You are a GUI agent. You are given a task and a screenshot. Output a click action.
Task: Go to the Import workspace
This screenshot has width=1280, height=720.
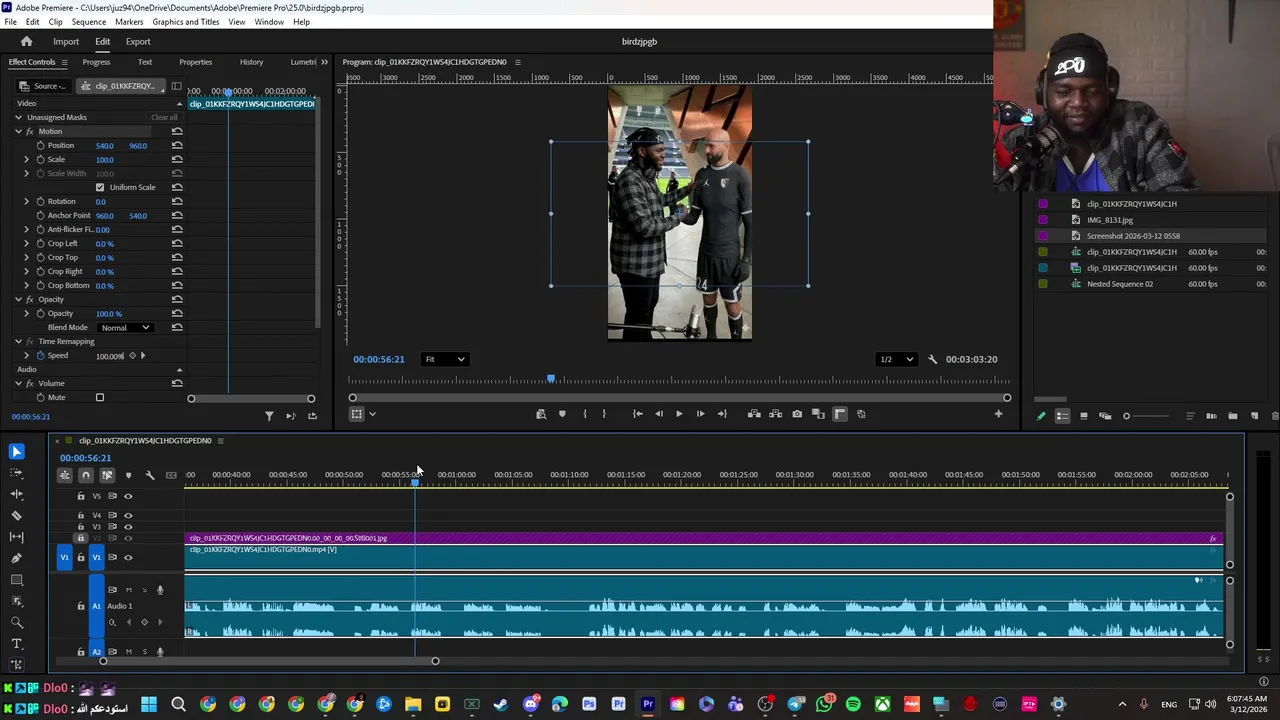tap(66, 42)
